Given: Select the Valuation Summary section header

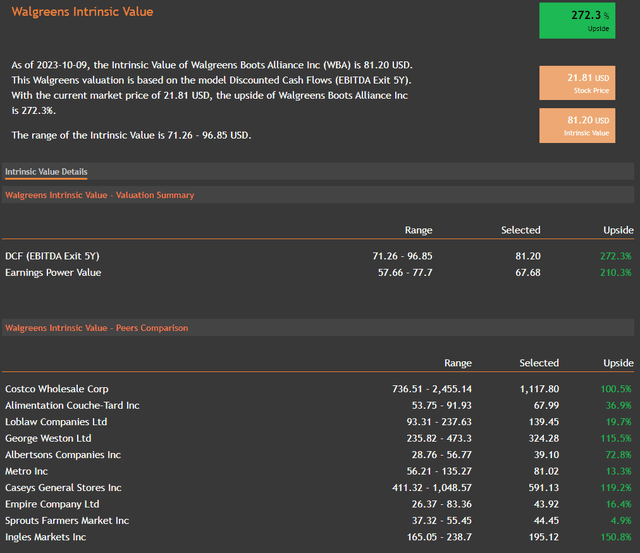Looking at the screenshot, I should click(100, 195).
